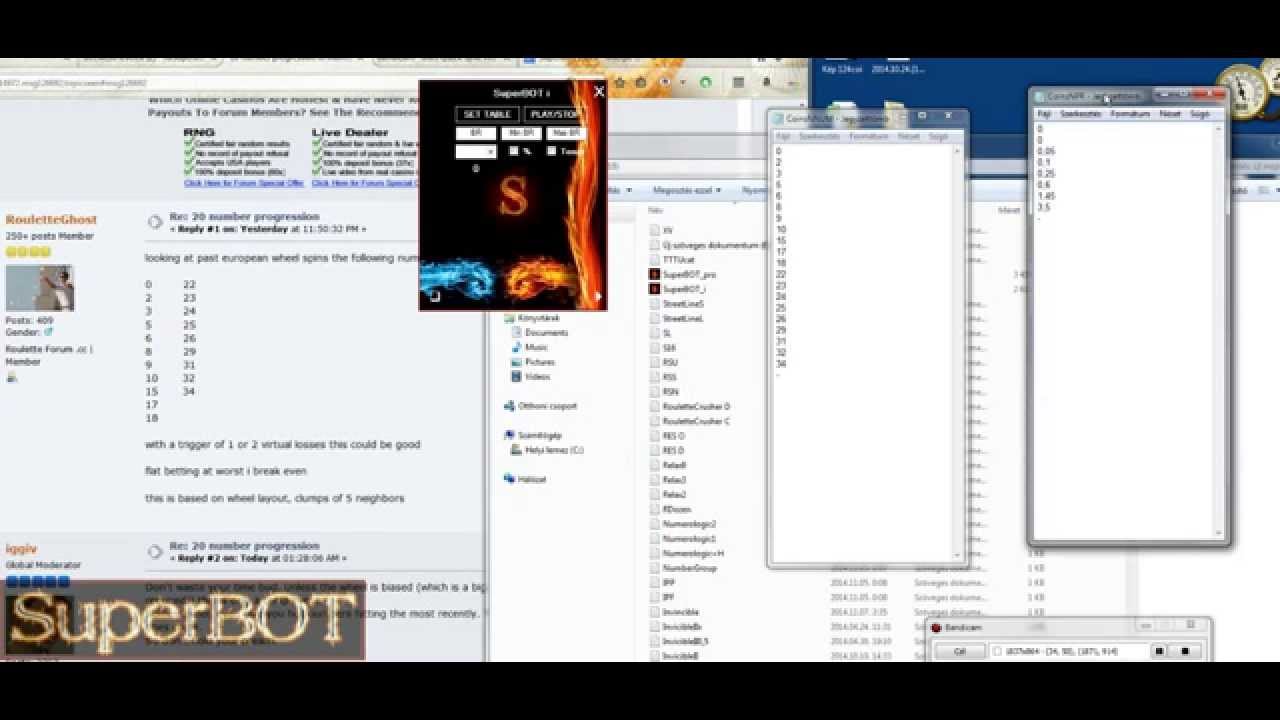The height and width of the screenshot is (720, 1280).
Task: Open Formátum menu in left Notepad window
Action: (869, 136)
